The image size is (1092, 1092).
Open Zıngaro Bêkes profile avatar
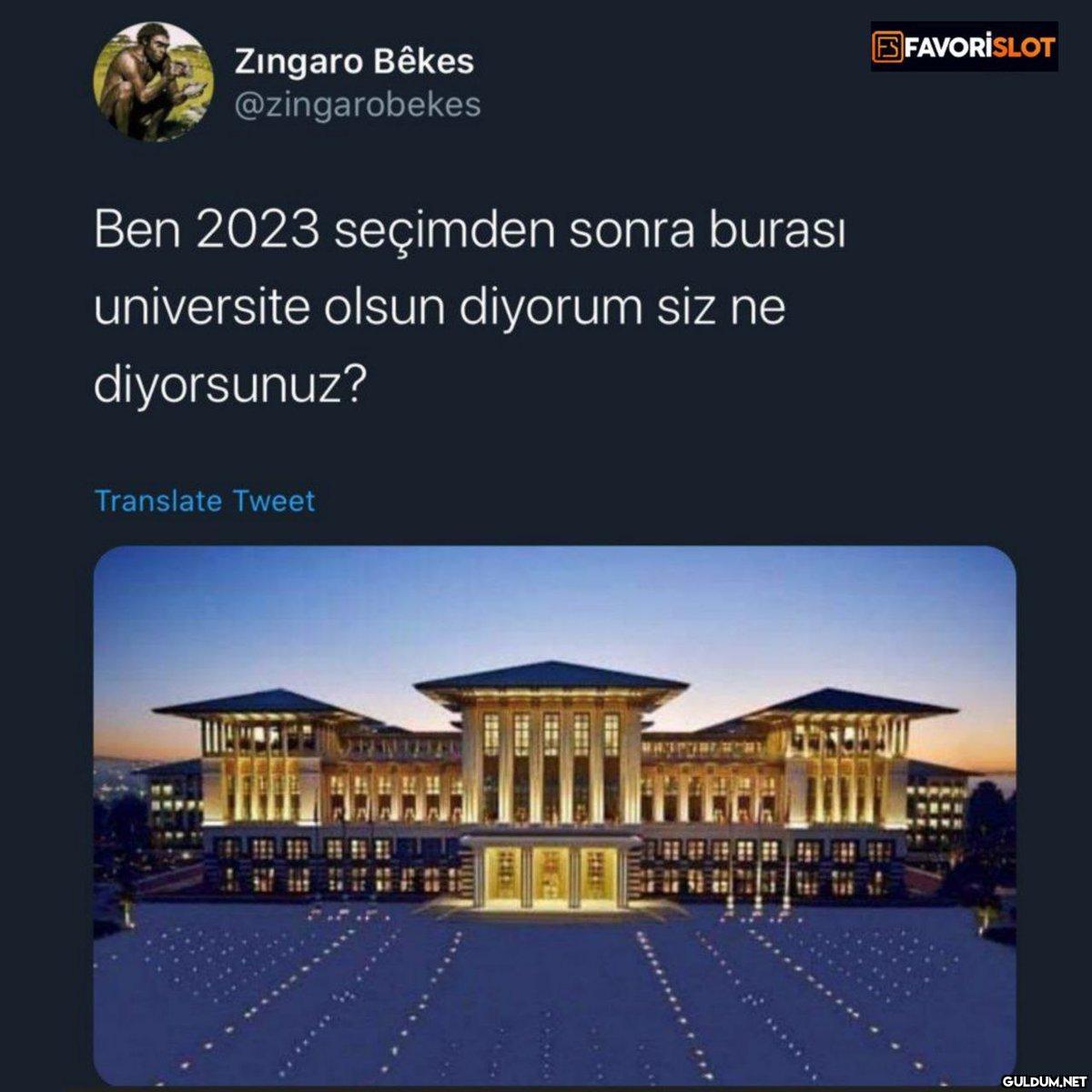coord(153,82)
